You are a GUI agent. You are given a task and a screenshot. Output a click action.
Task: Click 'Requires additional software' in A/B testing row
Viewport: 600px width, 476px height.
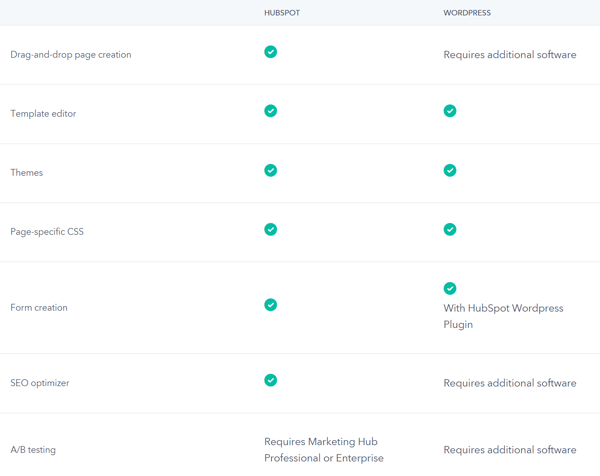510,450
